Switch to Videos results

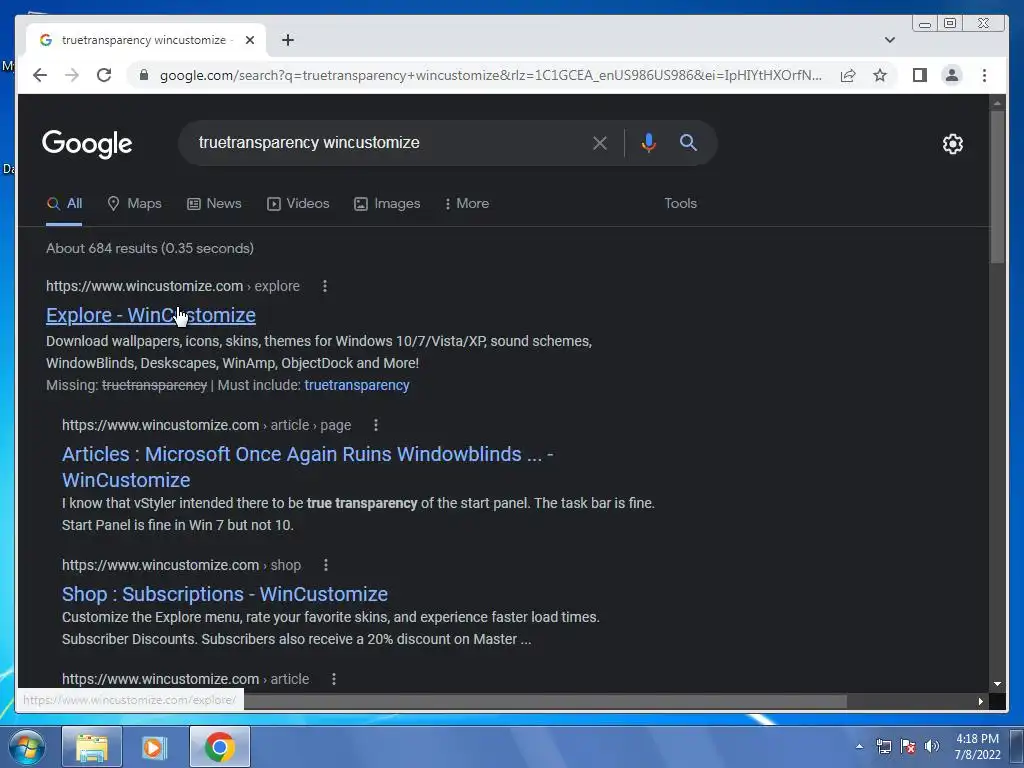click(x=298, y=204)
